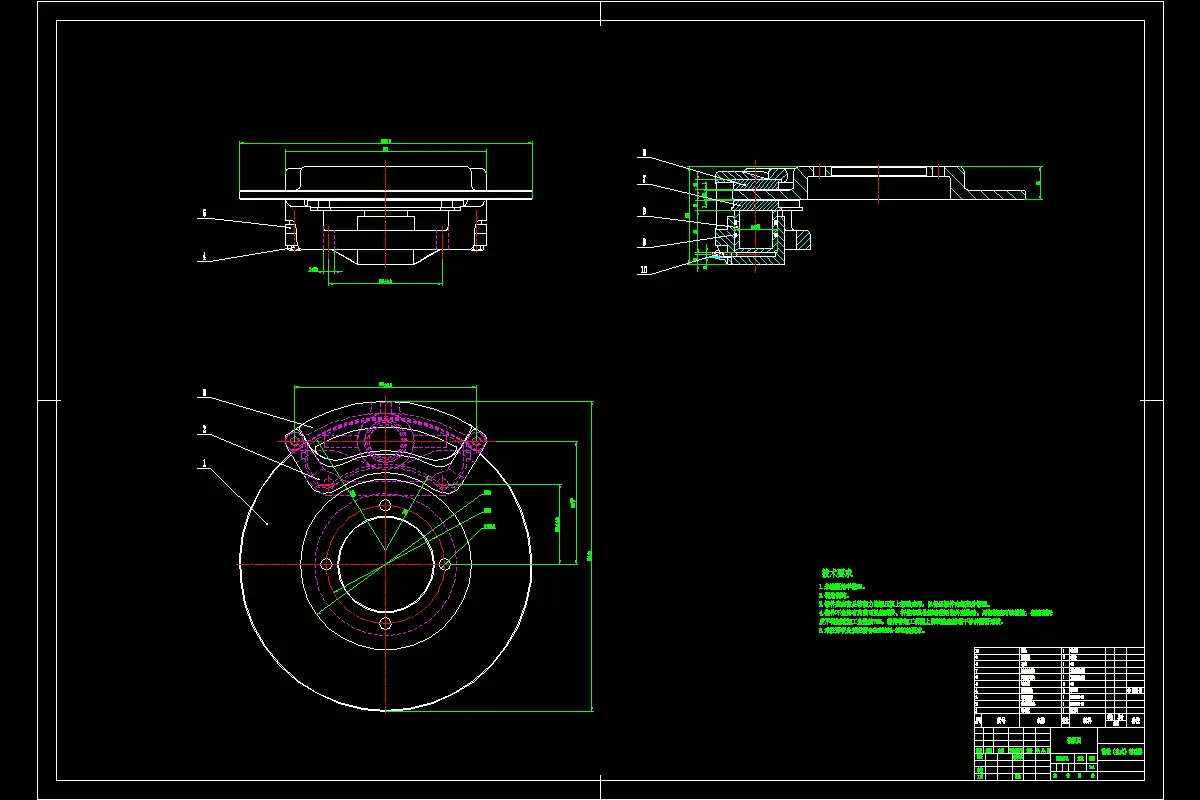Select callout number 1 beside the brake disc

[x=205, y=464]
